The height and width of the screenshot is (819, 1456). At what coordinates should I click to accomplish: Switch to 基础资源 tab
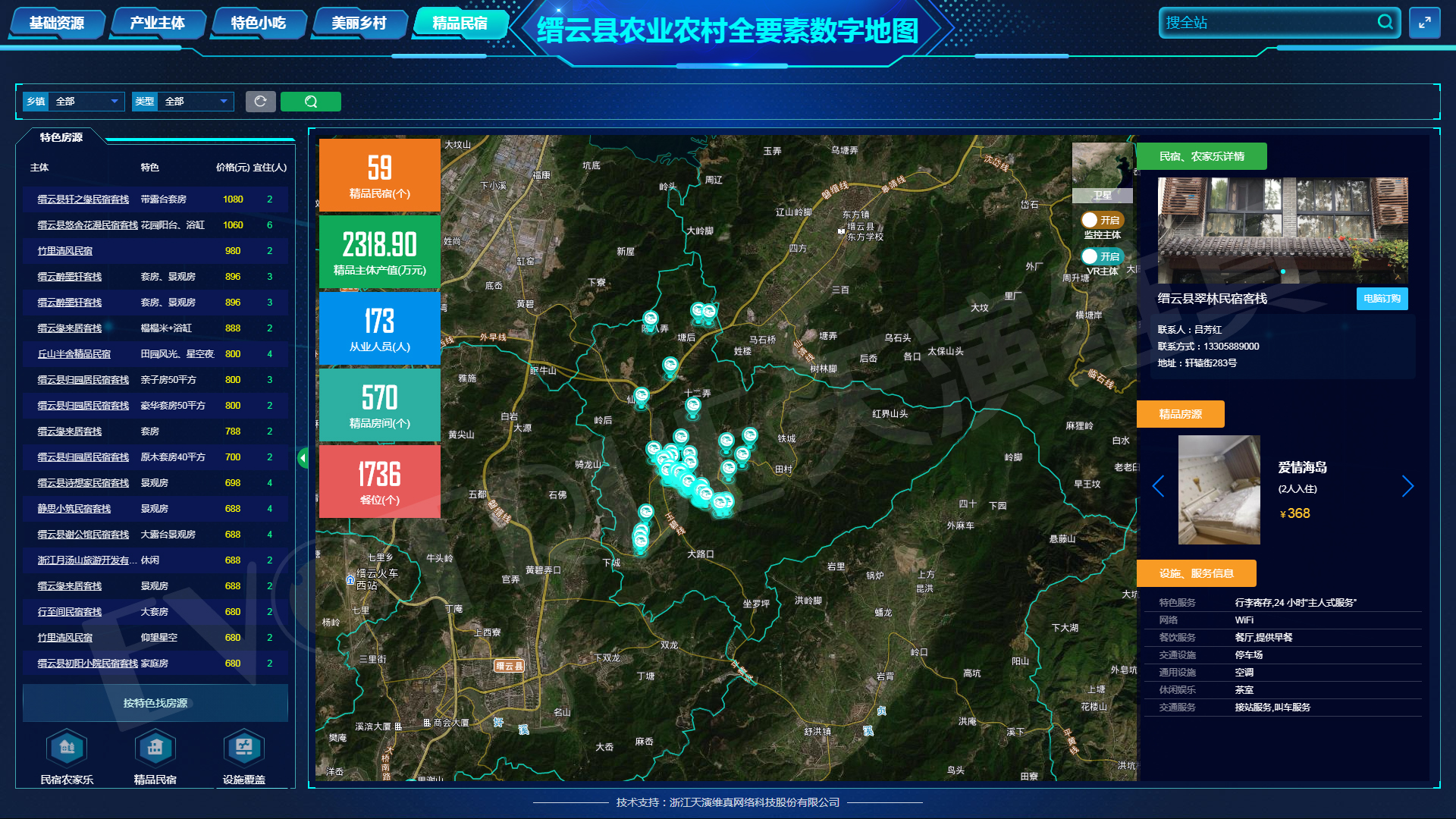tap(57, 24)
